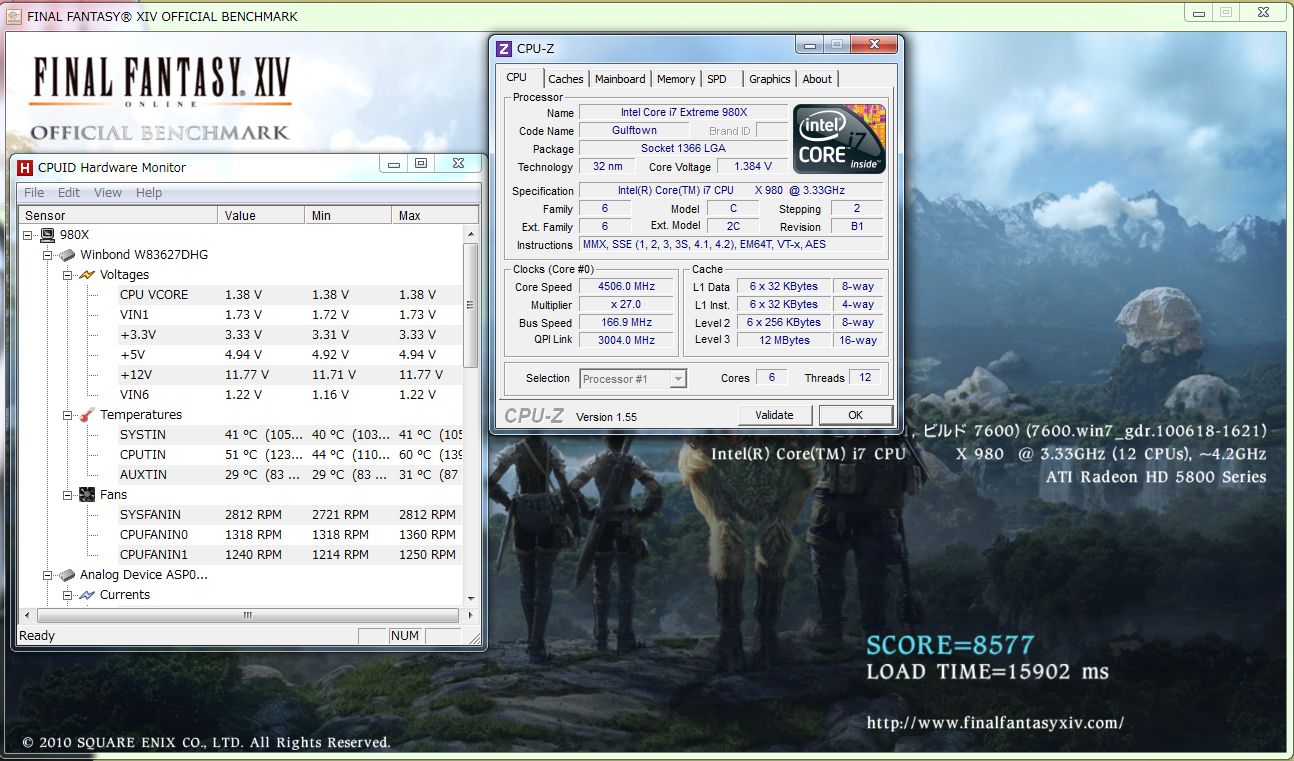Click the CPUID Hardware Monitor title bar icon
Screen dimensions: 1294x761
24,167
